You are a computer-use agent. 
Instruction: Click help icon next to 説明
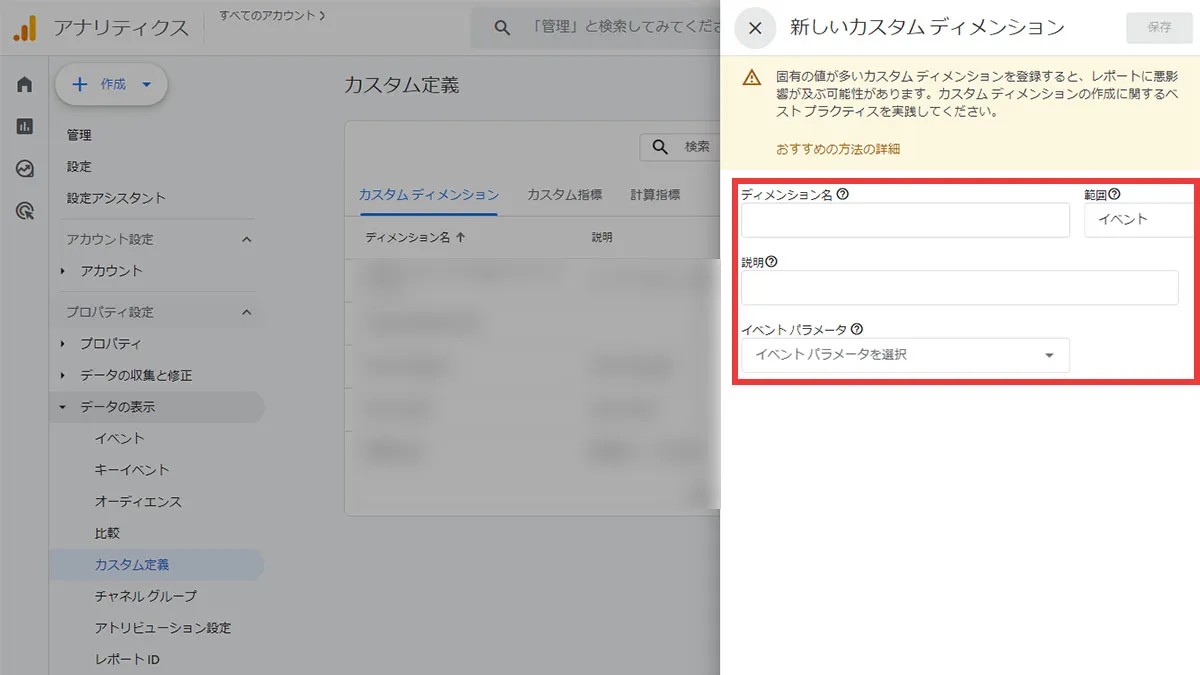click(x=771, y=262)
